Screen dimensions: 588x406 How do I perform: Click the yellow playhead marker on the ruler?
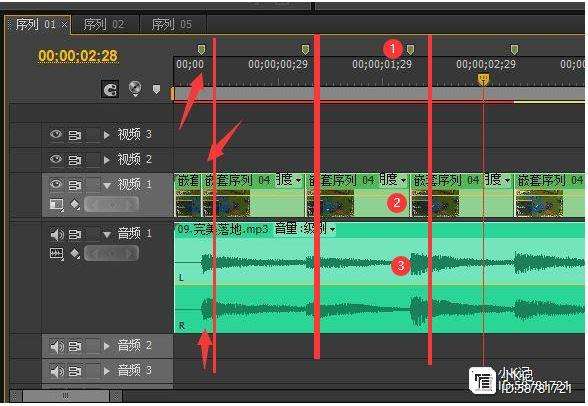(483, 79)
